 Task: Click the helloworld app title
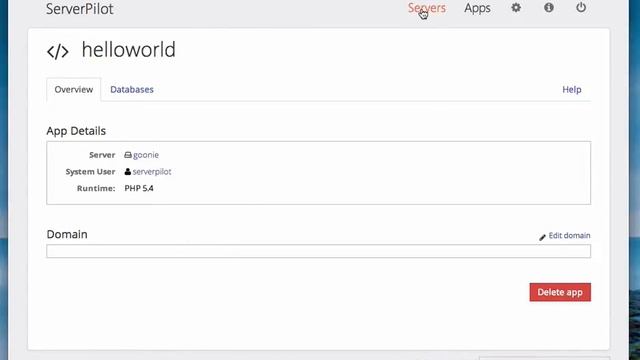click(x=129, y=50)
